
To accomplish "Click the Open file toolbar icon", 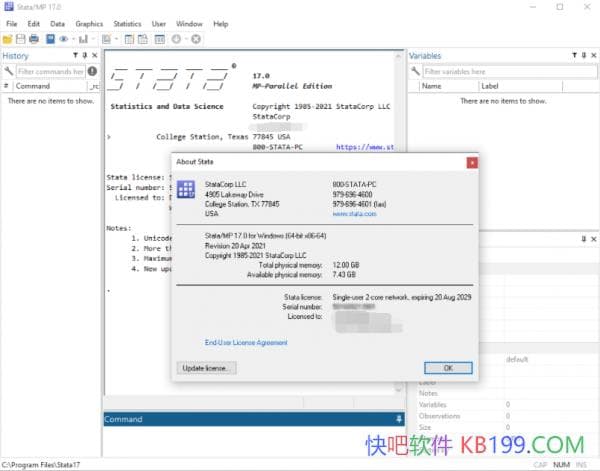I will (8, 39).
